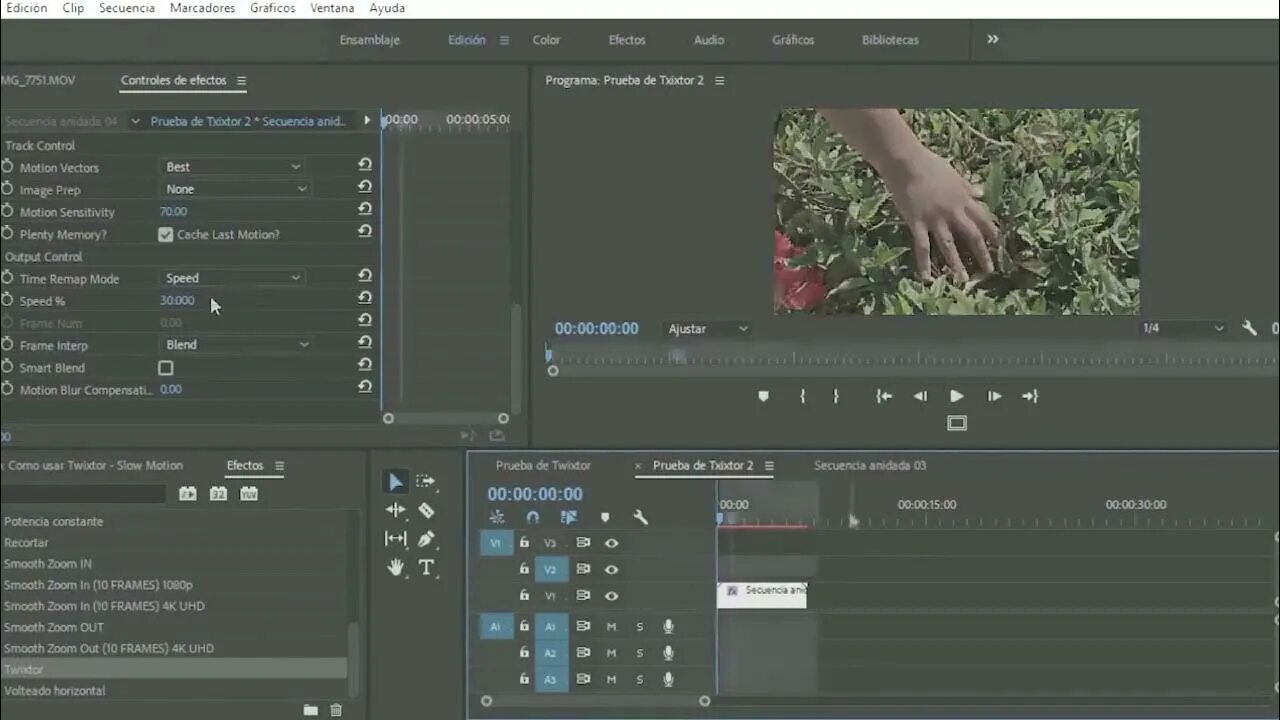1280x720 pixels.
Task: Click the Mark In button
Action: point(802,396)
